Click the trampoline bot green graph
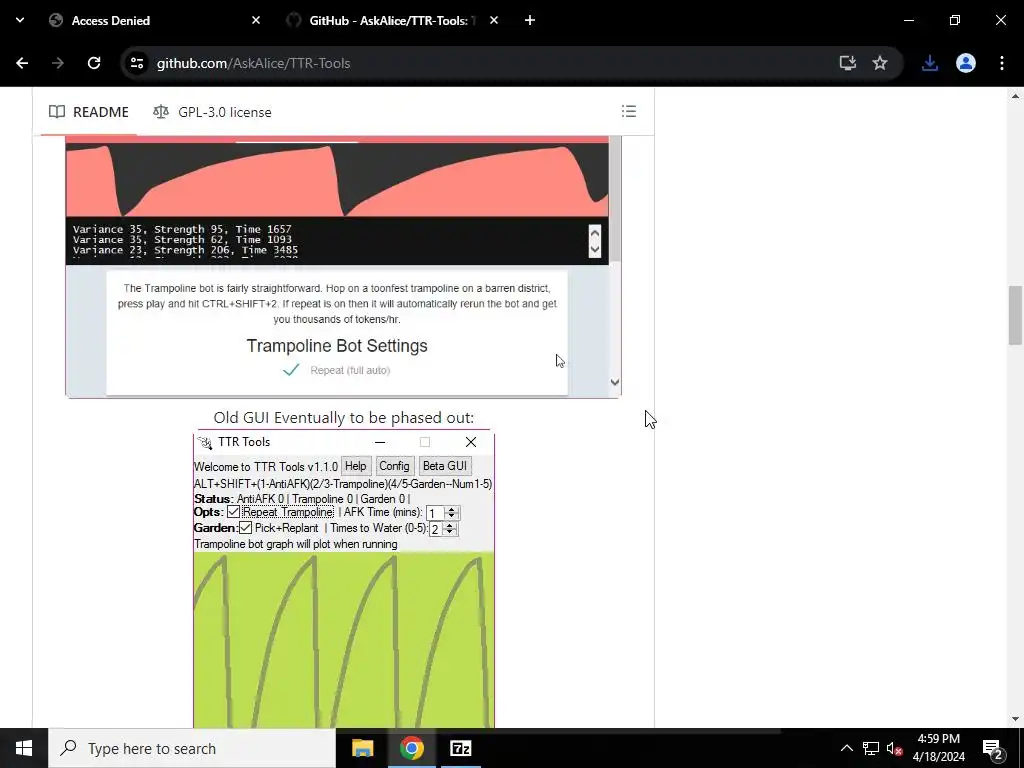1024x768 pixels. 344,639
